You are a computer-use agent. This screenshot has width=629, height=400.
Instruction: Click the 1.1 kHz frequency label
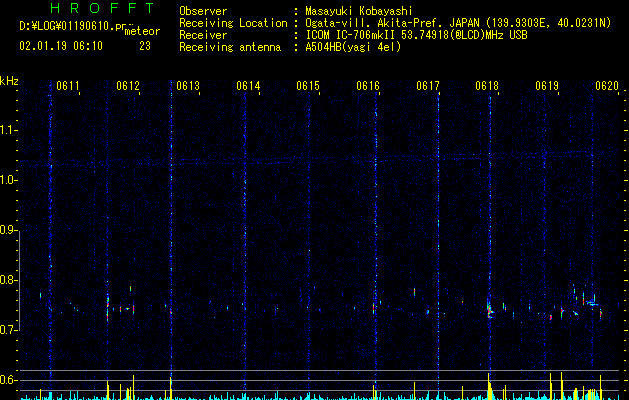coord(8,130)
